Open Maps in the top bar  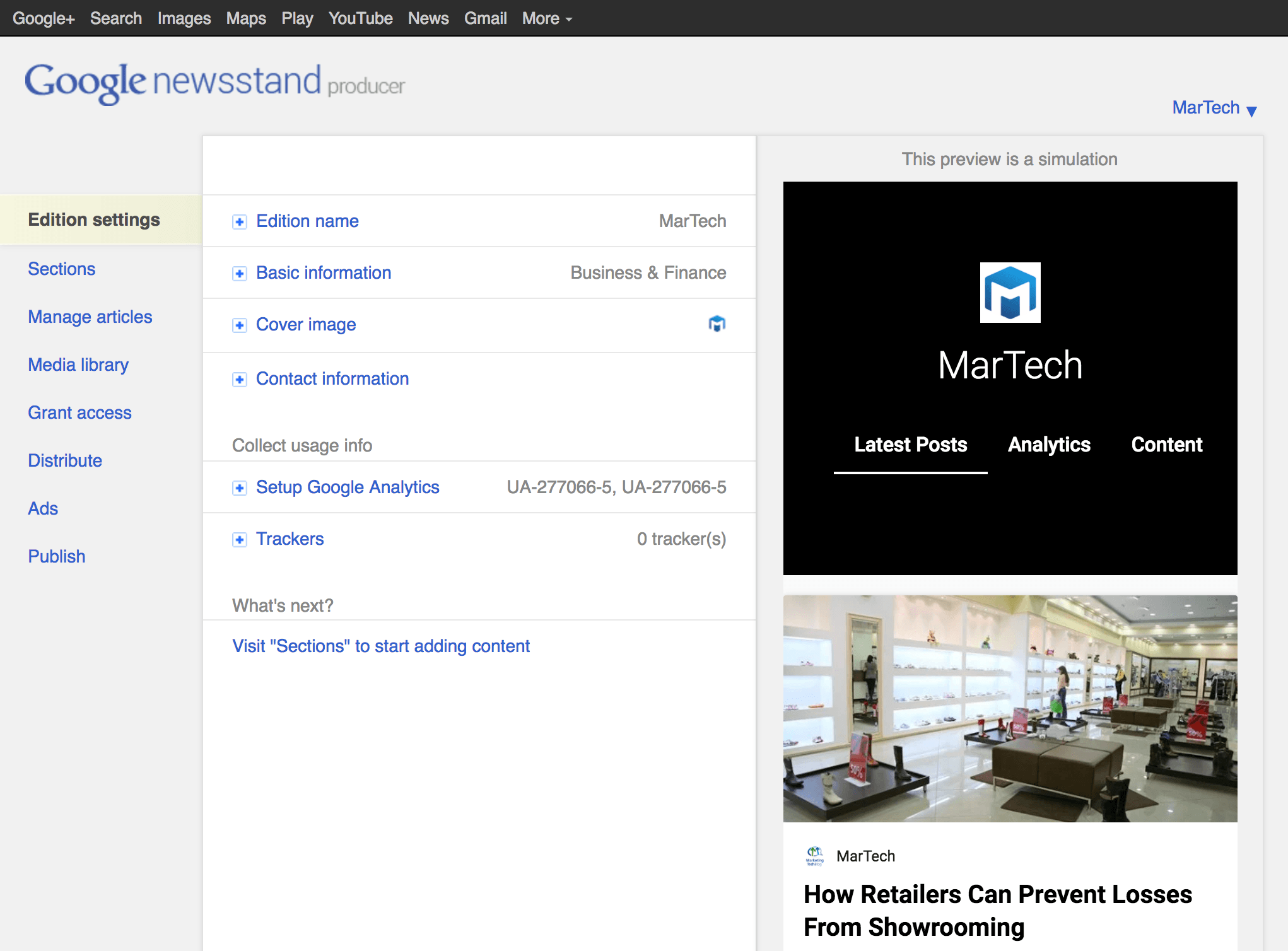click(x=246, y=18)
